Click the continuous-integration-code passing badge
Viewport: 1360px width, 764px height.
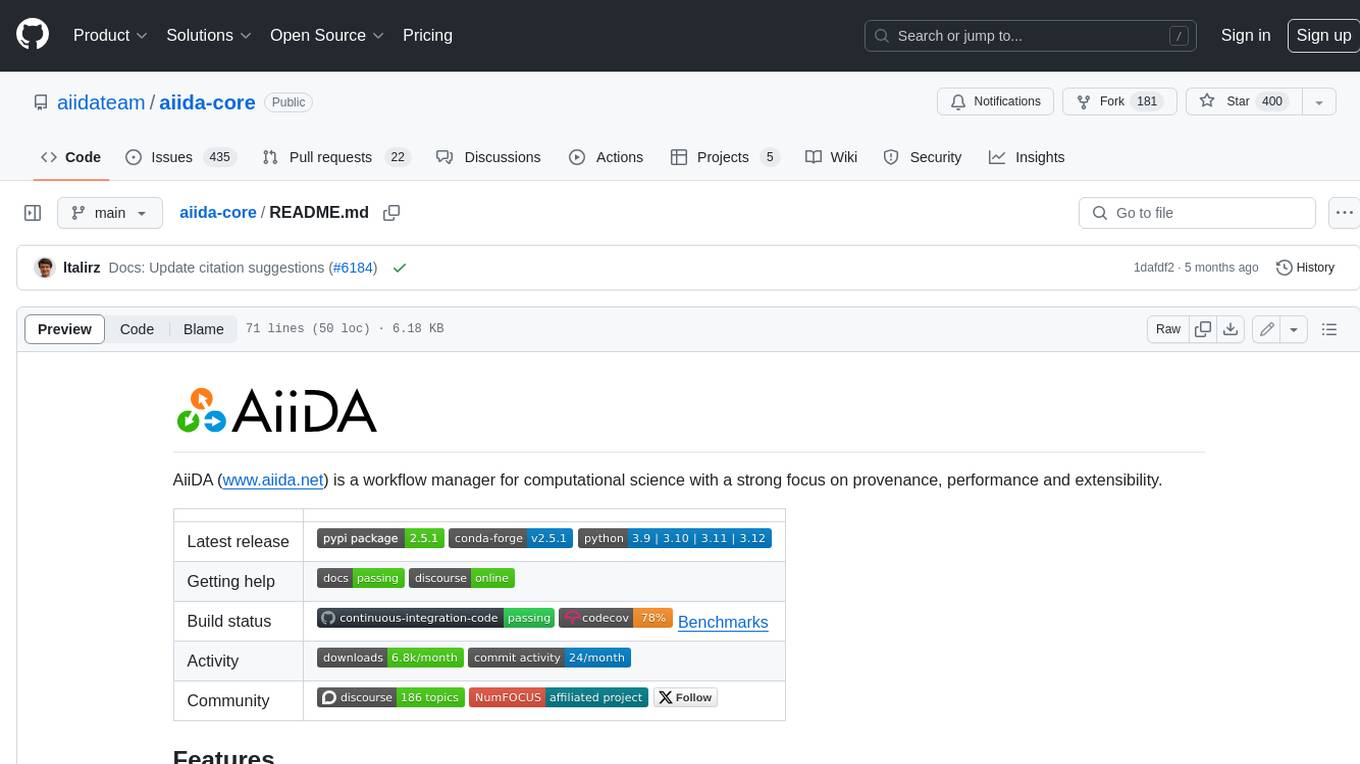436,618
